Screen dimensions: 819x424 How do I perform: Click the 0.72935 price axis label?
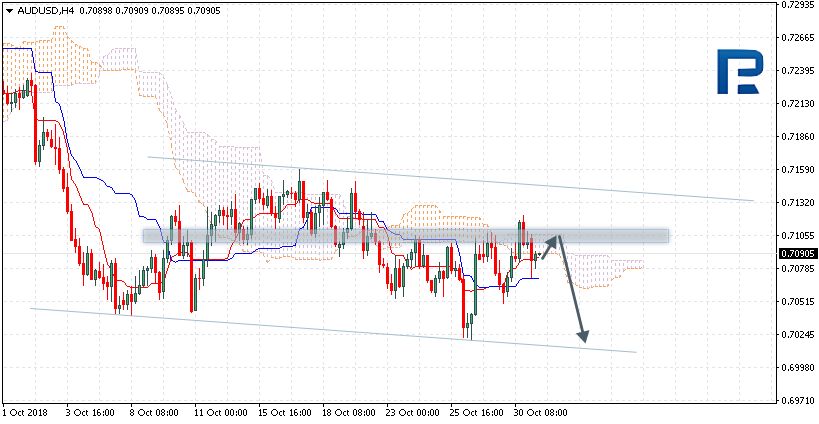797,5
